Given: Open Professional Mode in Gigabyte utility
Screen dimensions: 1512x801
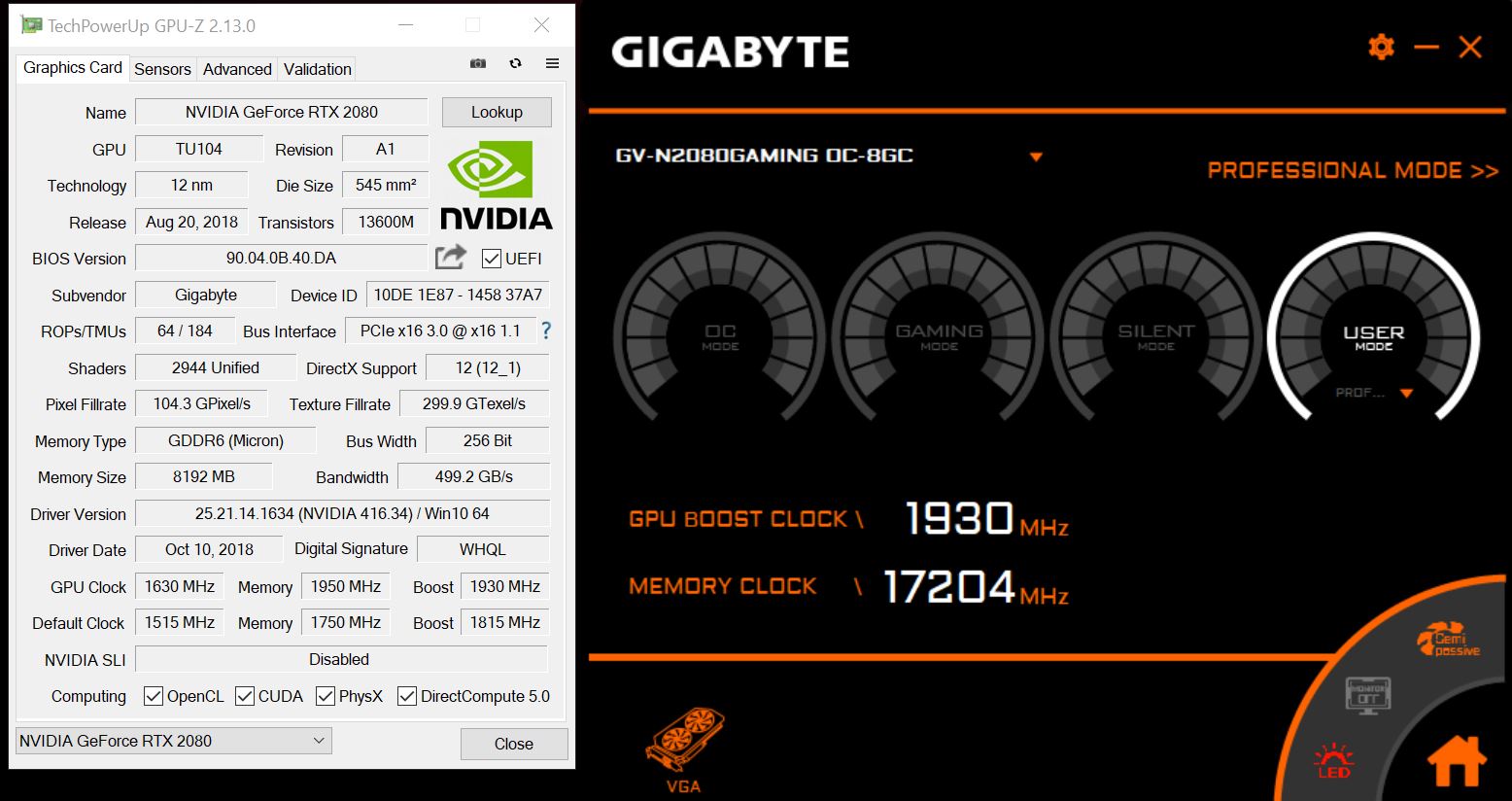Looking at the screenshot, I should click(x=1353, y=171).
